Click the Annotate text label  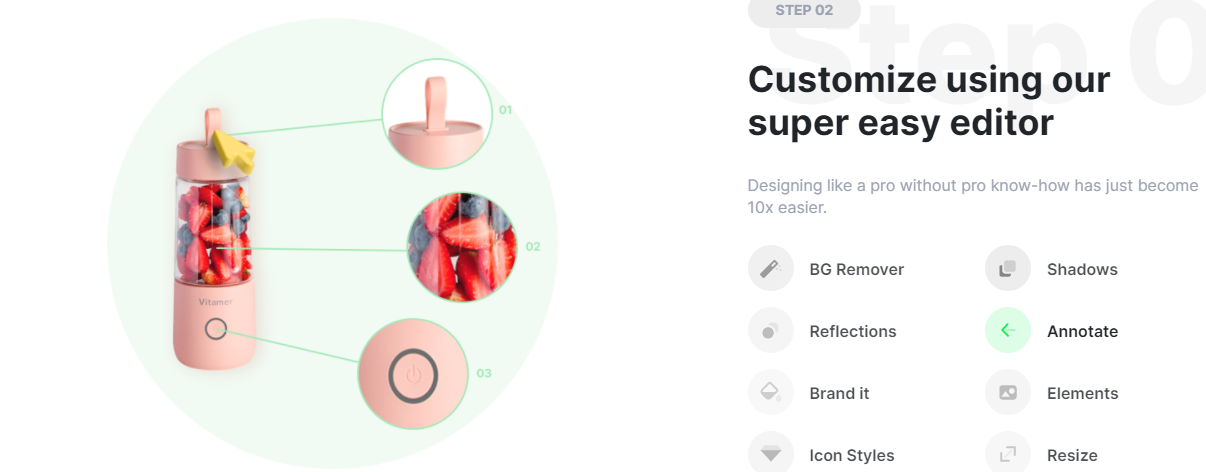(x=1082, y=331)
